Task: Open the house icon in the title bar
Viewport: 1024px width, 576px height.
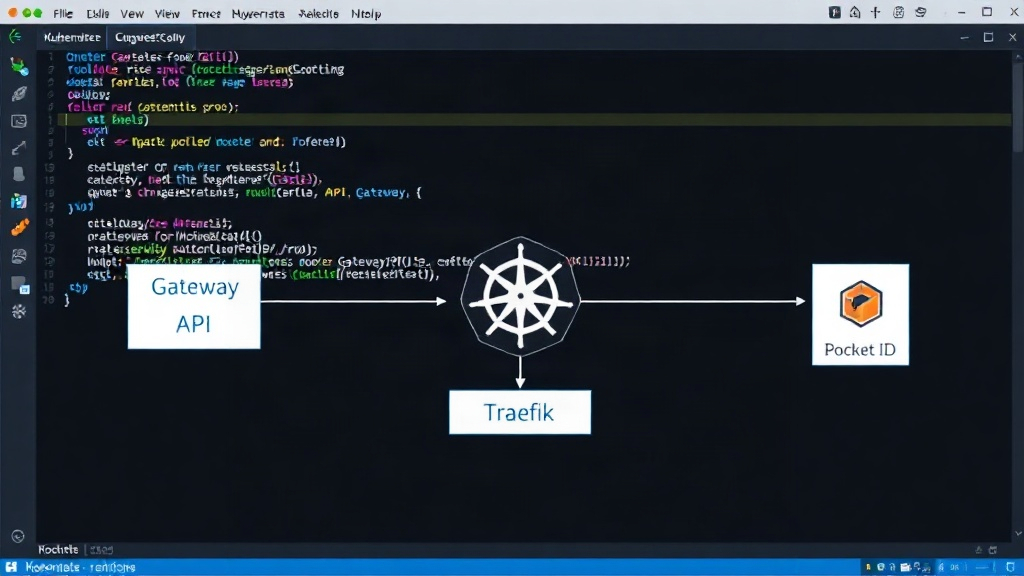Action: [x=855, y=12]
